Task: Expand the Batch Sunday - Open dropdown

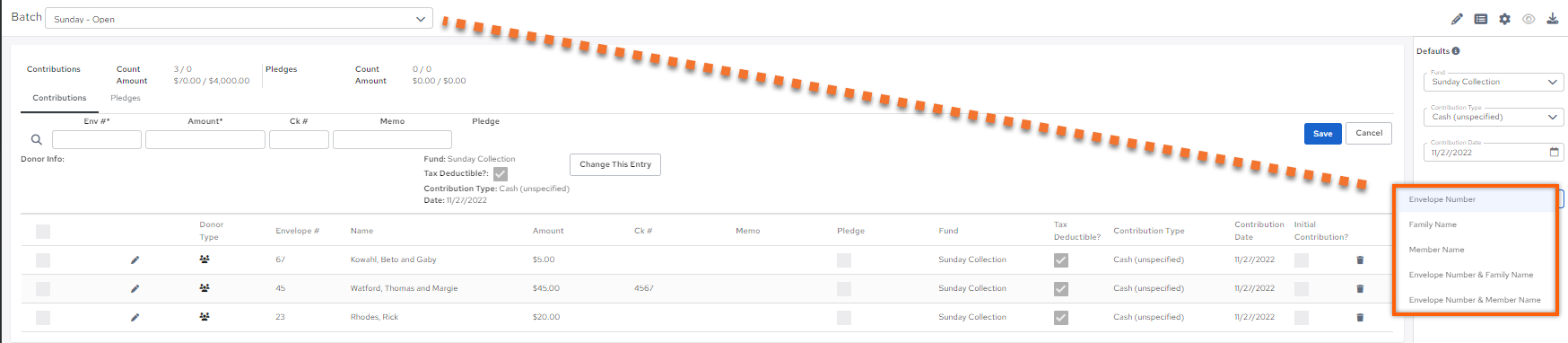Action: point(239,19)
